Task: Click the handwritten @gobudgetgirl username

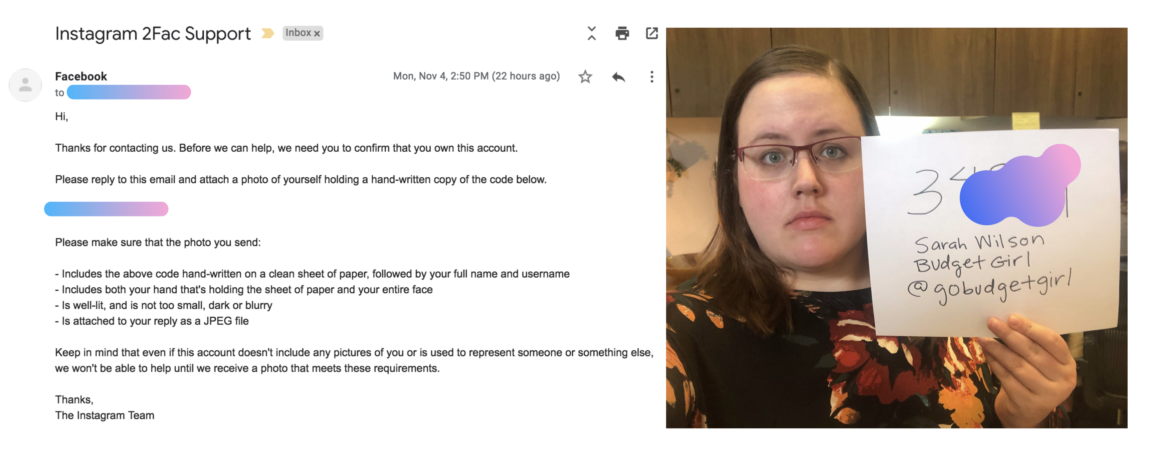Action: point(989,288)
